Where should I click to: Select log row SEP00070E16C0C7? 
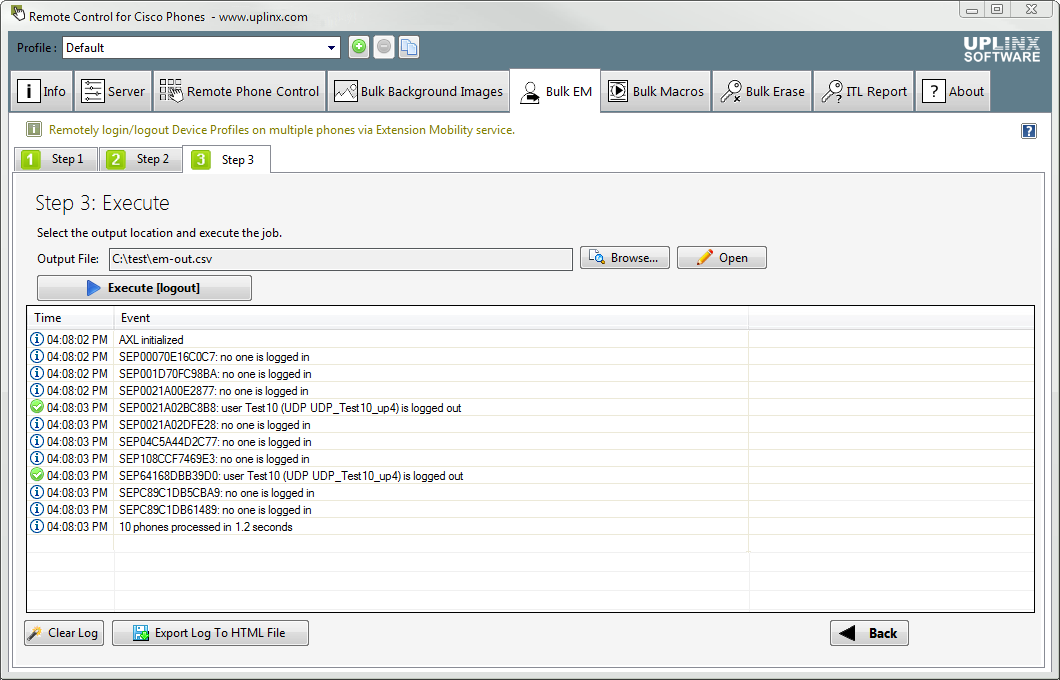pyautogui.click(x=531, y=357)
